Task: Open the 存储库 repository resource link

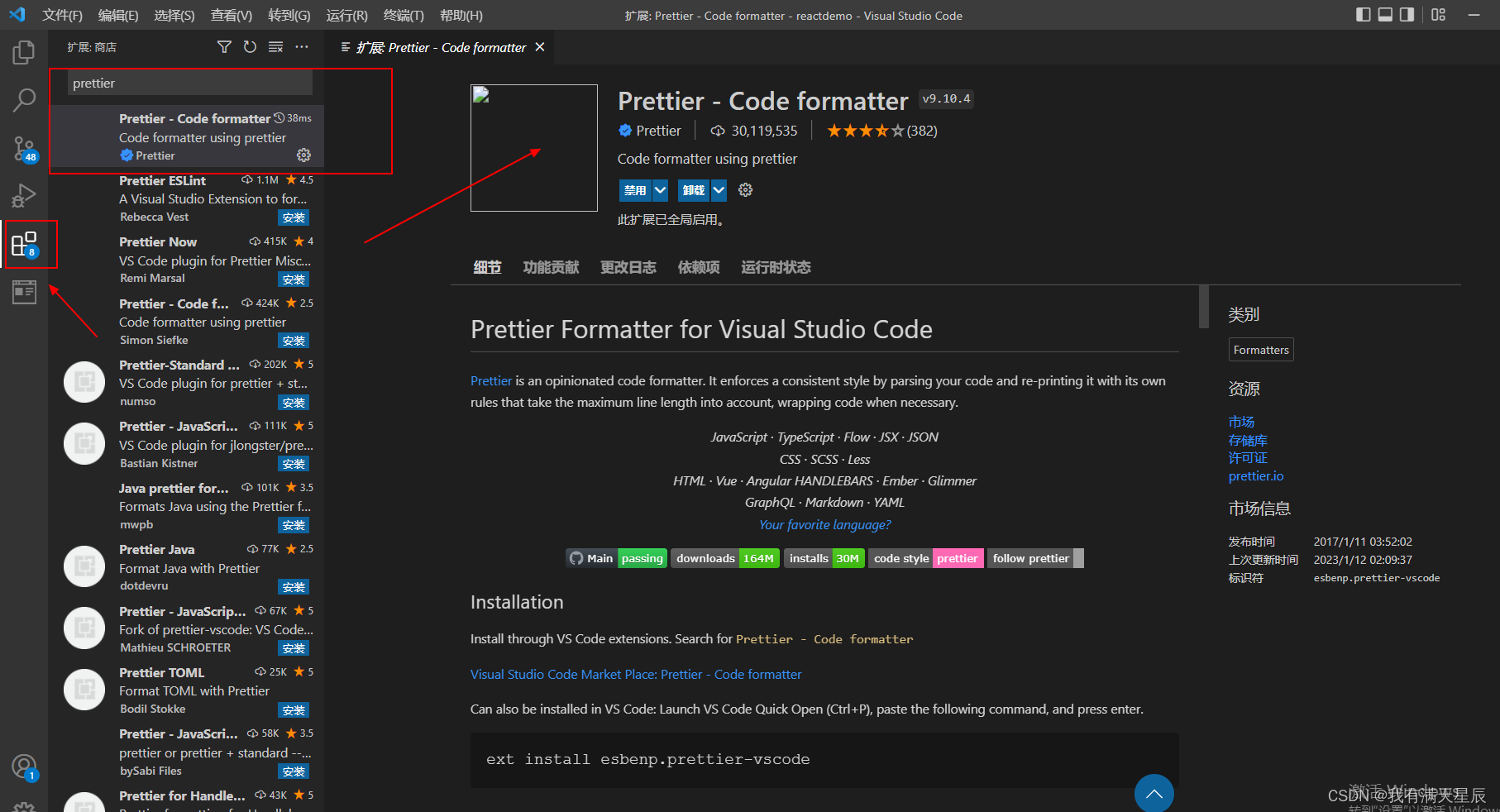Action: [x=1248, y=440]
